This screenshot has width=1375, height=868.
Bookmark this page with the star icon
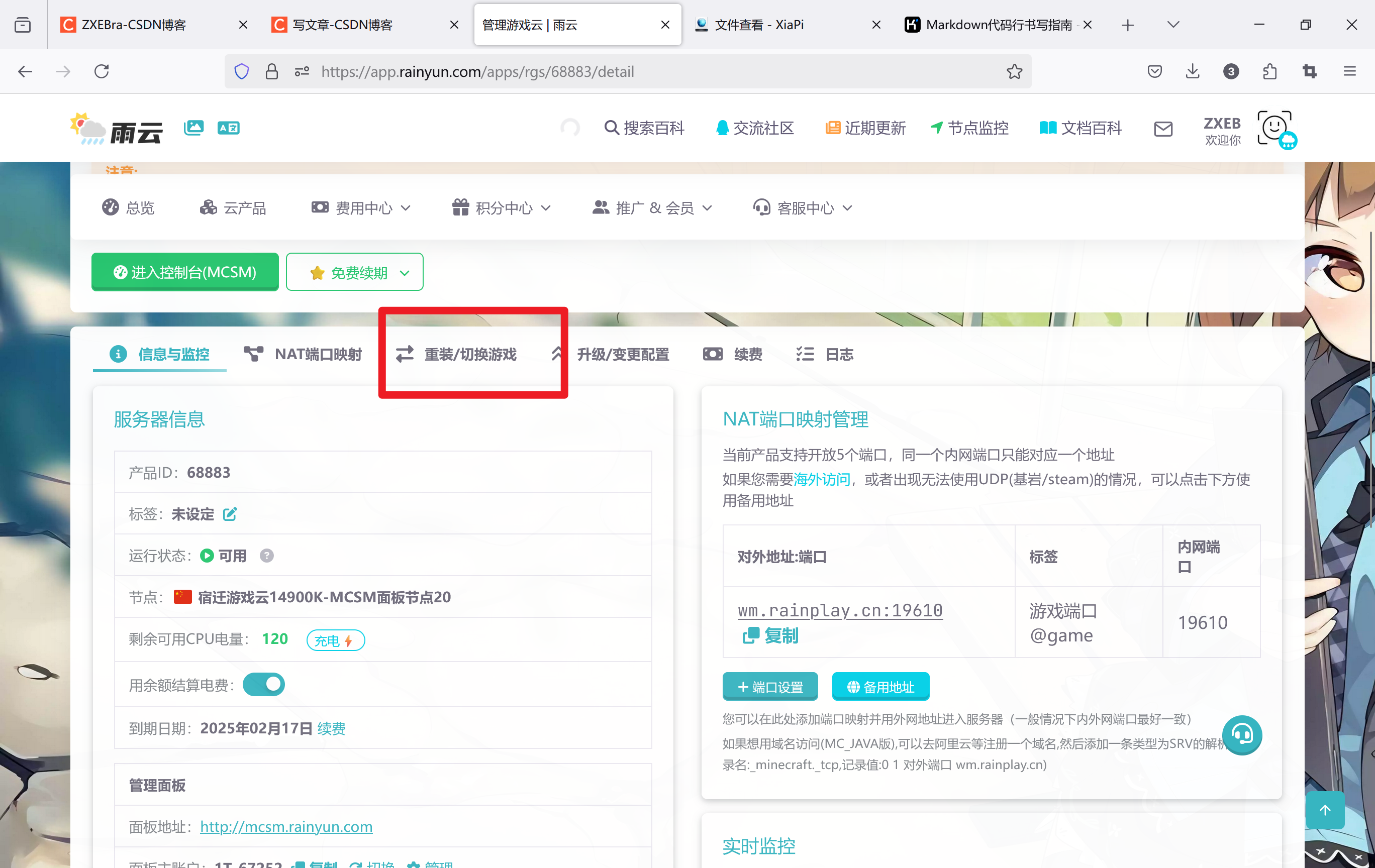pos(1015,71)
